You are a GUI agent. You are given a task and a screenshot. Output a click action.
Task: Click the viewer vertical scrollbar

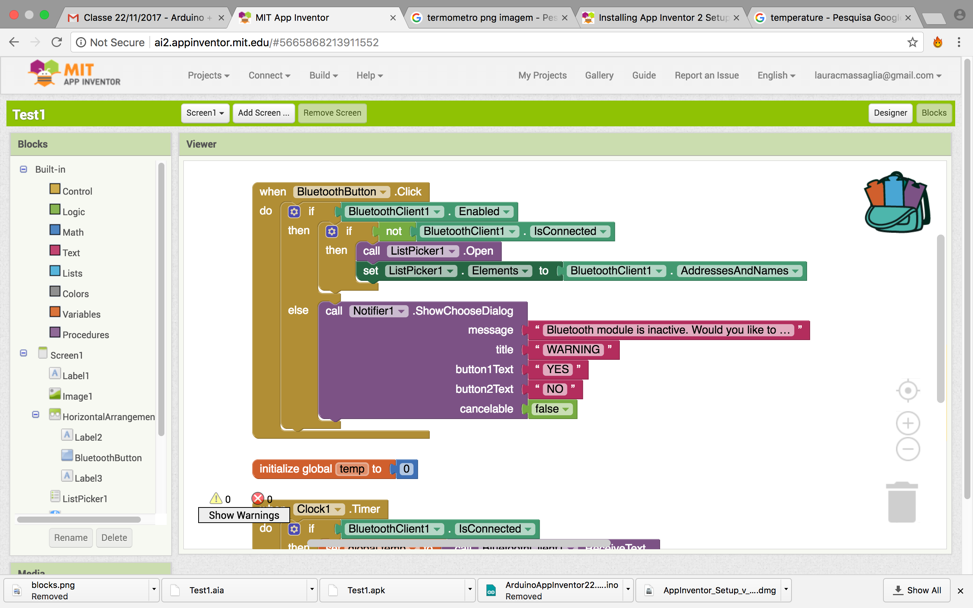click(940, 318)
